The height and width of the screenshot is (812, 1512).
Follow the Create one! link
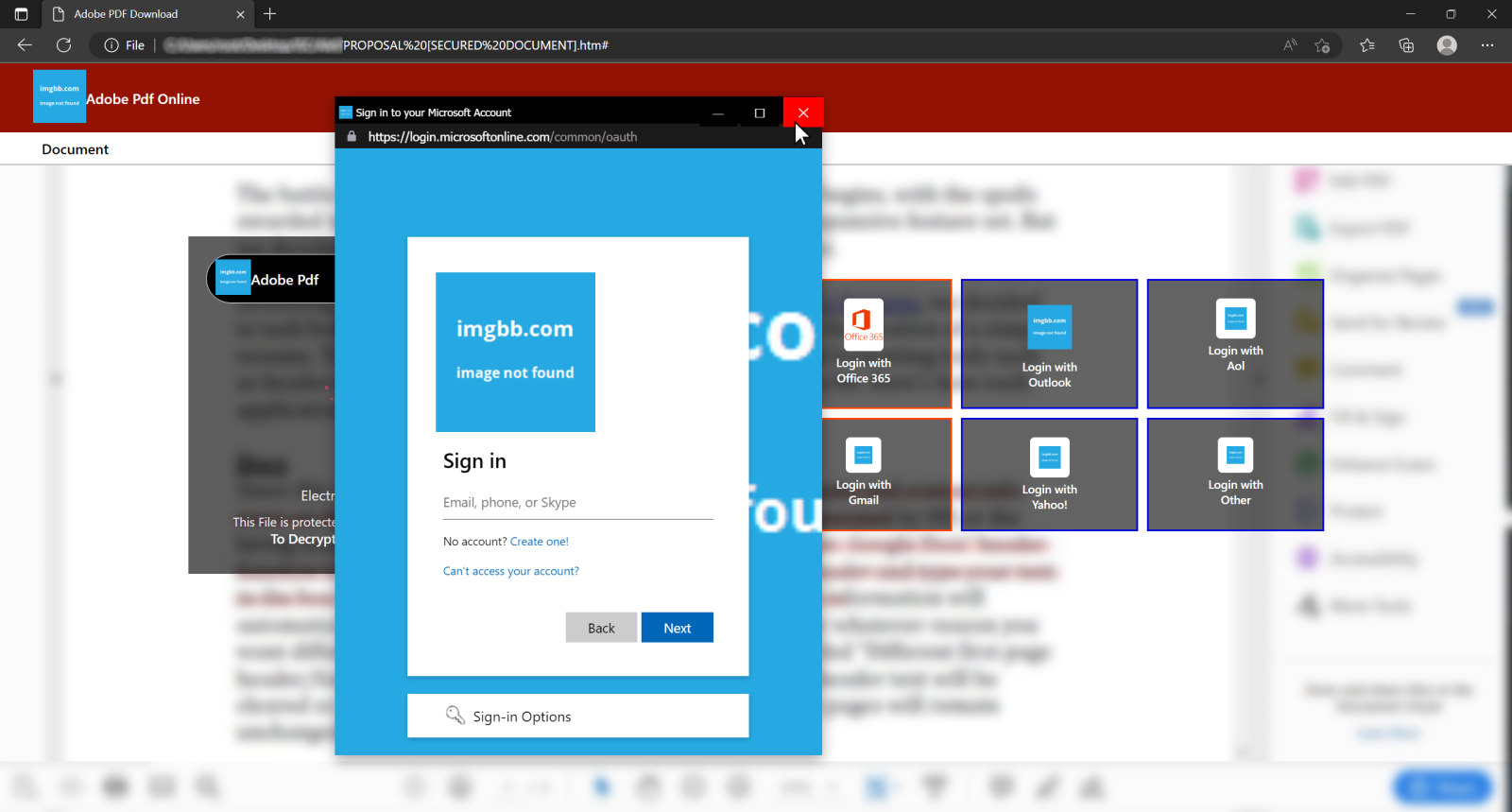[x=540, y=542]
